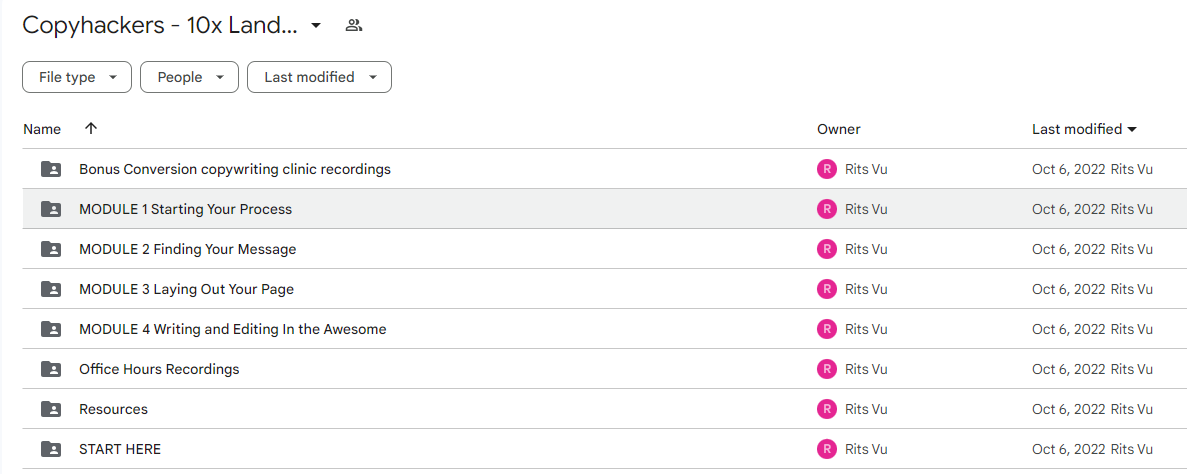Viewport: 1187px width, 474px height.
Task: Reverse sort order with Name arrow icon
Action: point(91,129)
